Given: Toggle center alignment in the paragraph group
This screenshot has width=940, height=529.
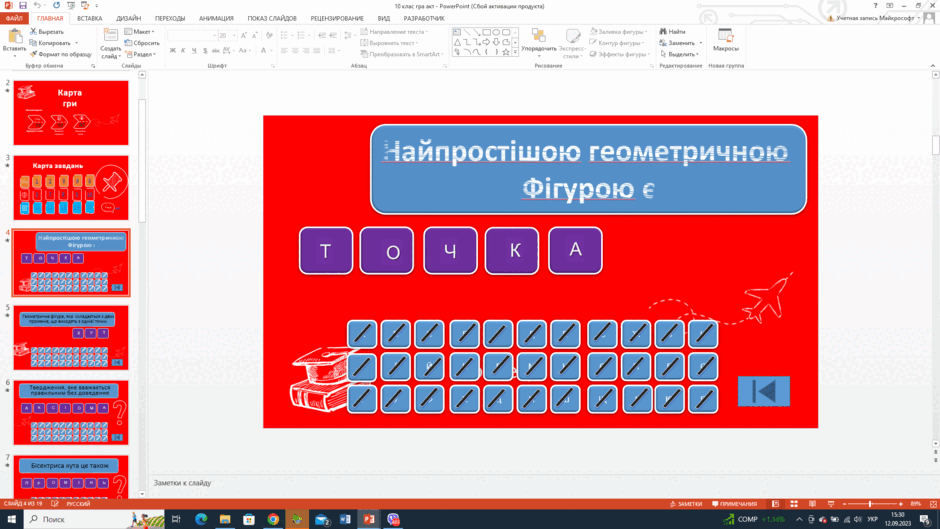Looking at the screenshot, I should click(295, 50).
